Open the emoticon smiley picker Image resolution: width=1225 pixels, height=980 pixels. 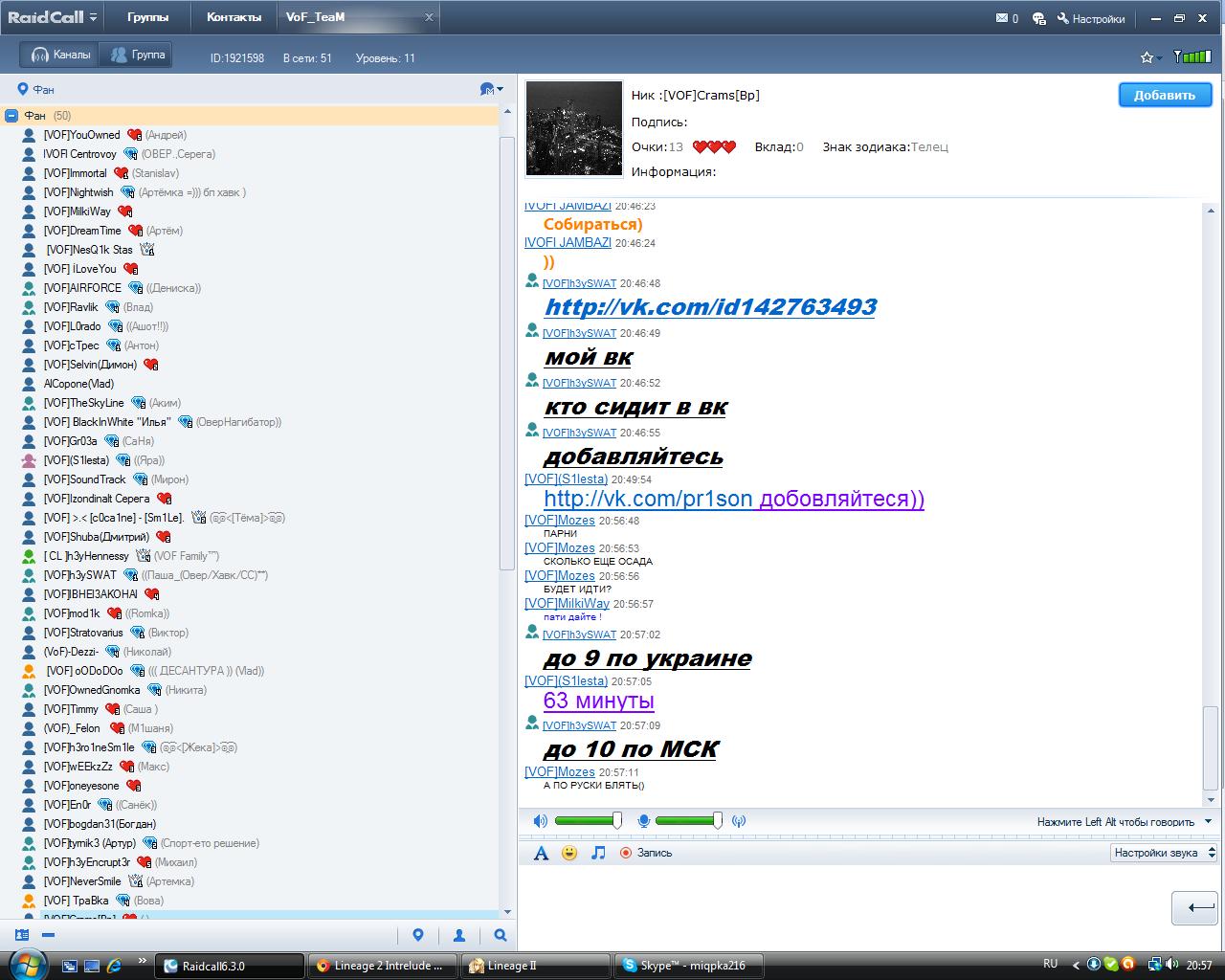tap(569, 853)
